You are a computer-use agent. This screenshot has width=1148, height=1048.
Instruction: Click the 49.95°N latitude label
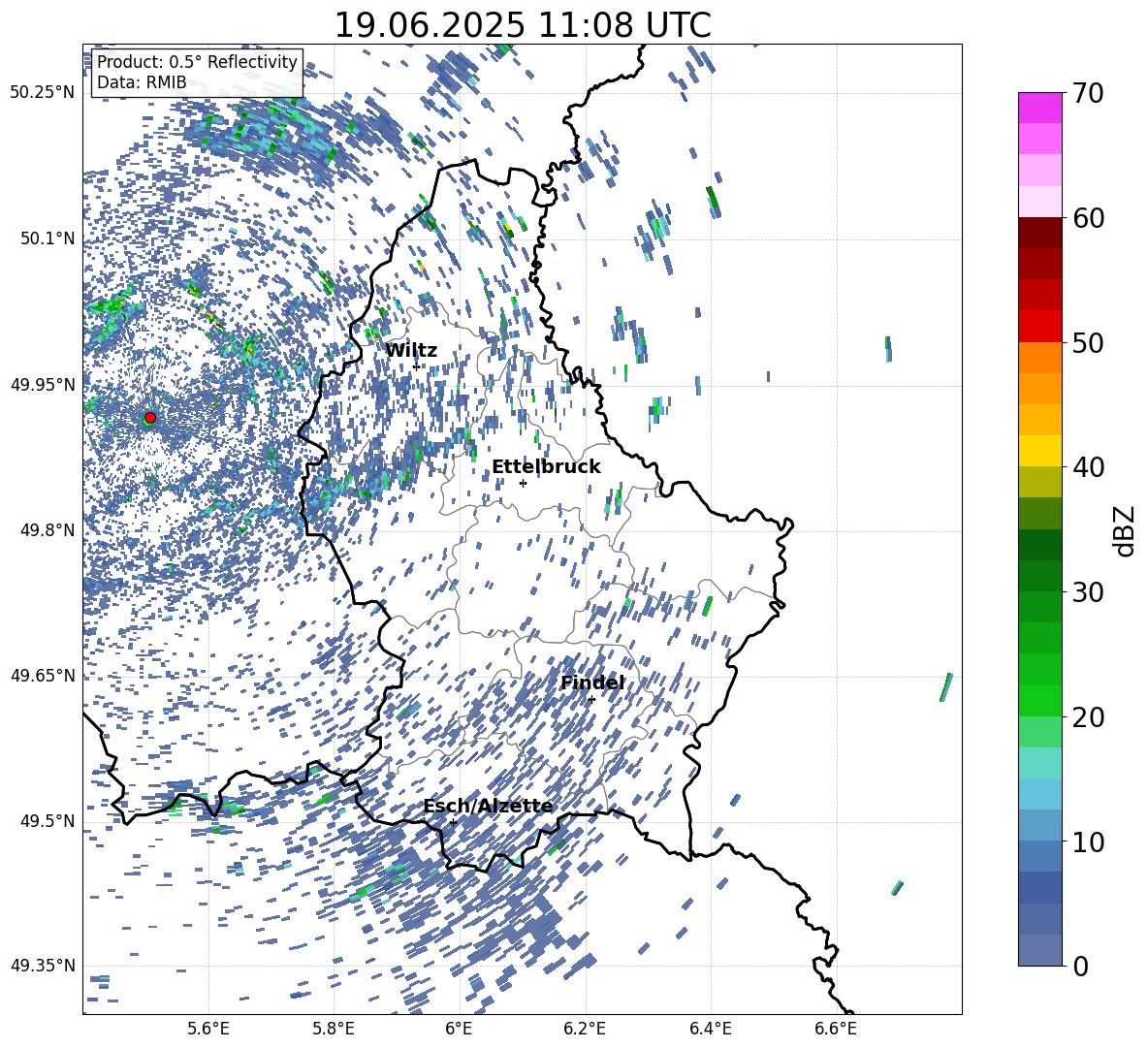point(43,384)
